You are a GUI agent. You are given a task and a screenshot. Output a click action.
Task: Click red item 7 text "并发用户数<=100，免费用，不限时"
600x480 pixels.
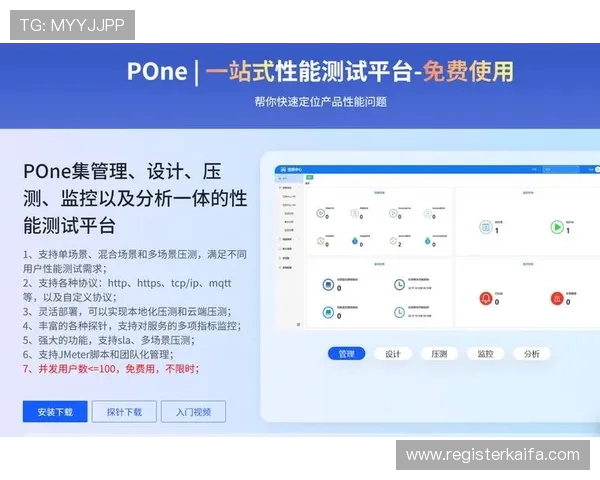tap(117, 369)
